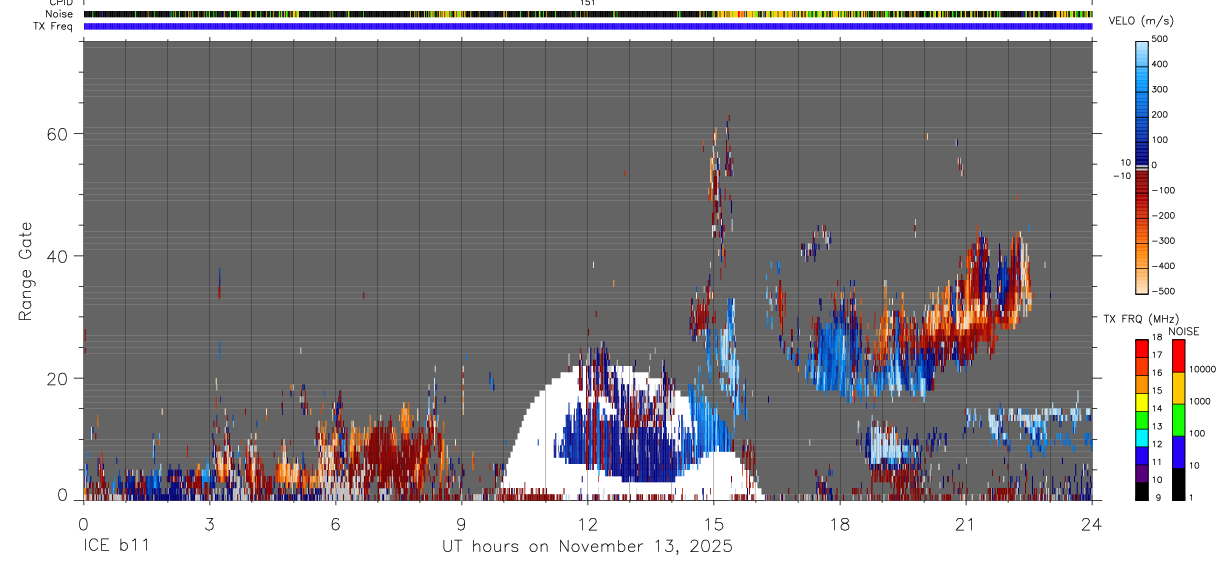Click the velocity scale '300' label
Viewport: 1228px width, 567px height.
point(1161,90)
